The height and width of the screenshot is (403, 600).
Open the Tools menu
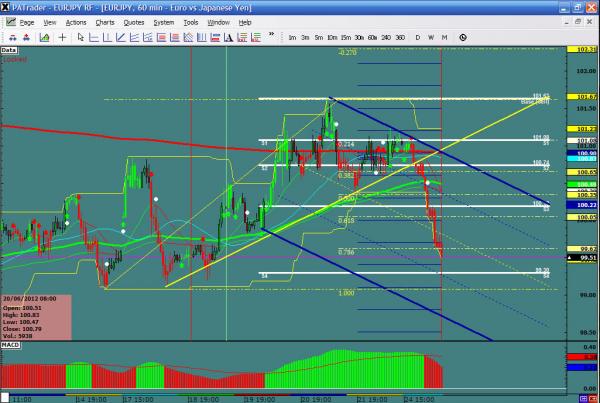tap(189, 21)
